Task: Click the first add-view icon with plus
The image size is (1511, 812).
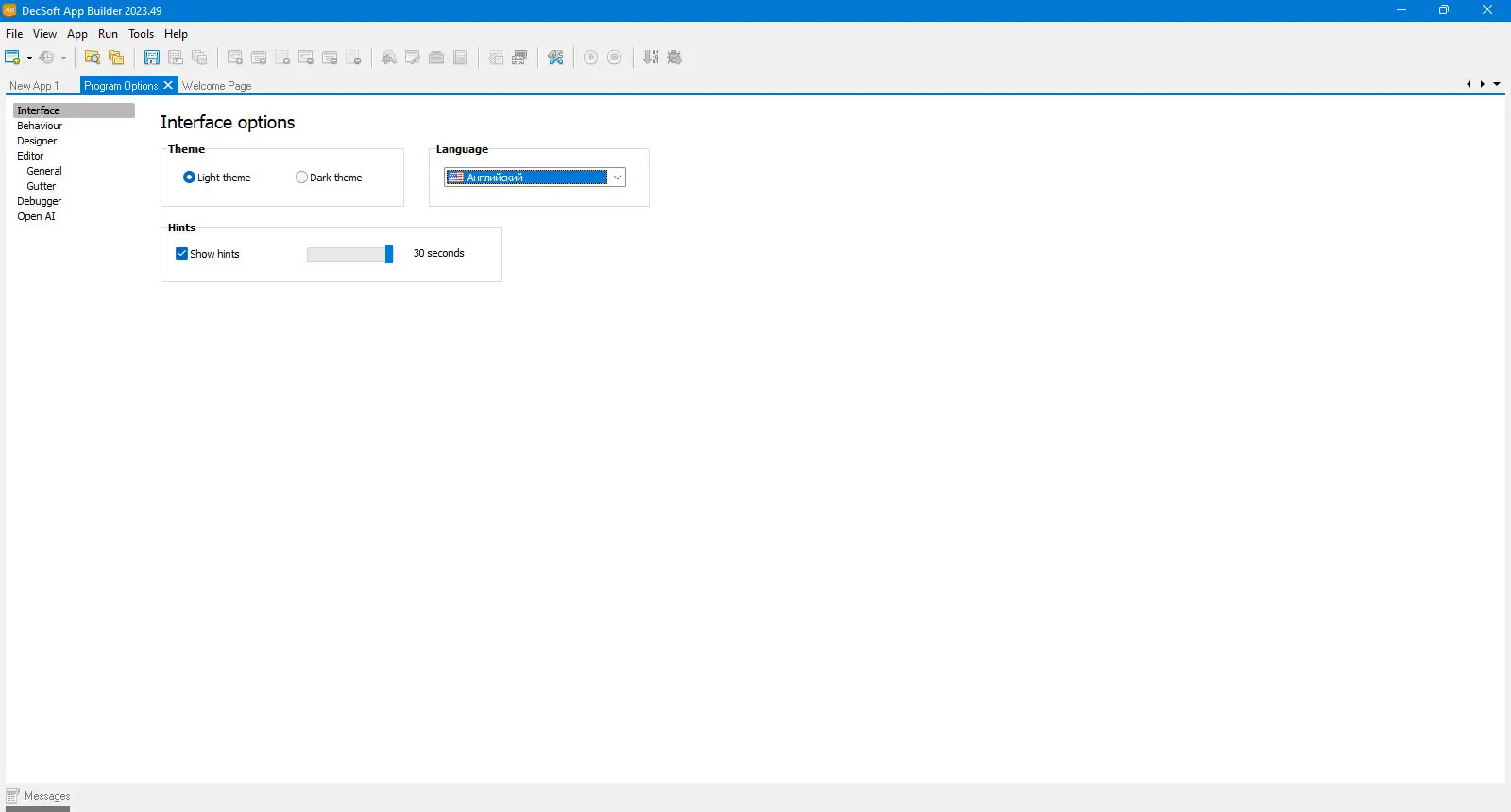Action: point(235,58)
